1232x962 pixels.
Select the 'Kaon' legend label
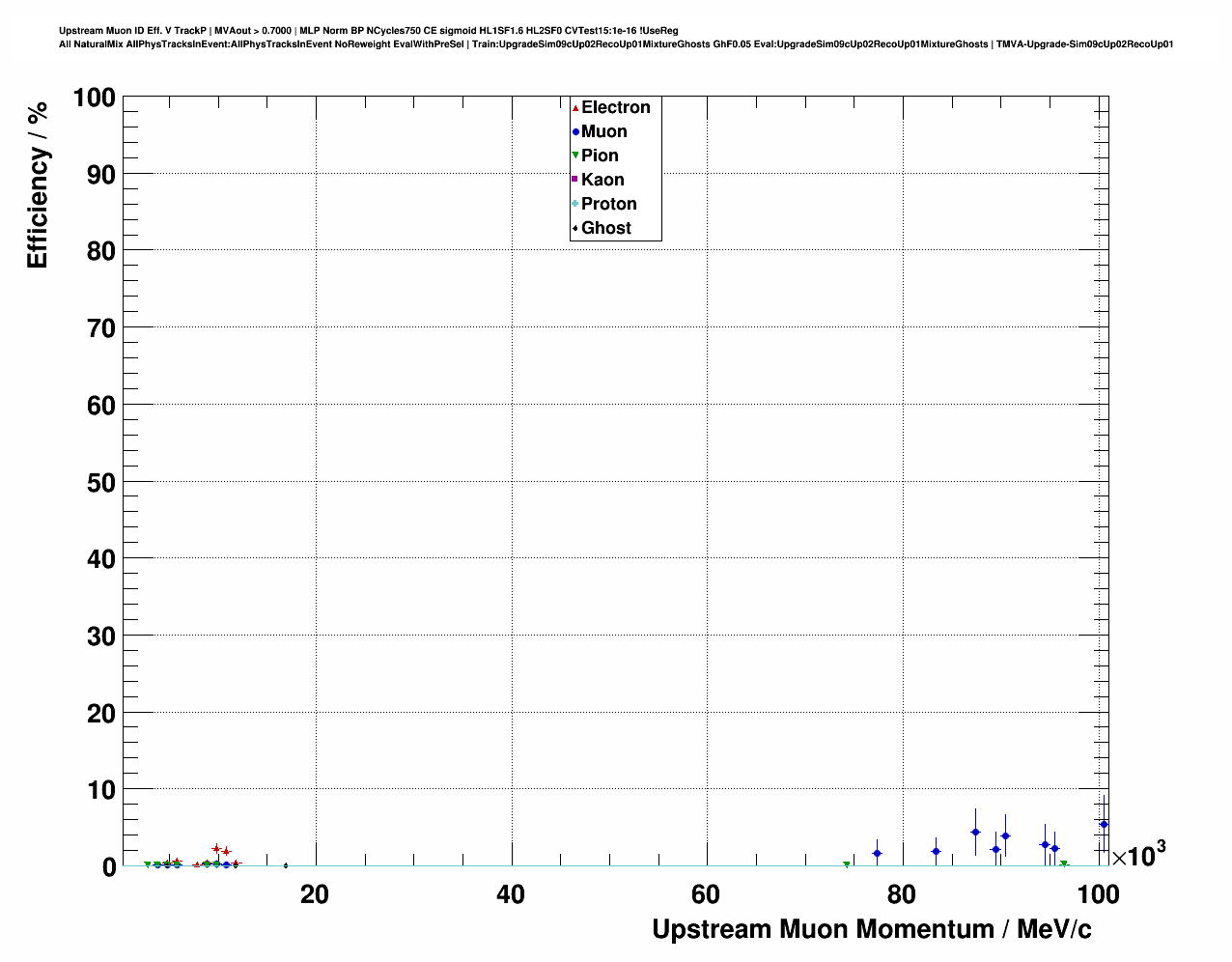pos(602,180)
